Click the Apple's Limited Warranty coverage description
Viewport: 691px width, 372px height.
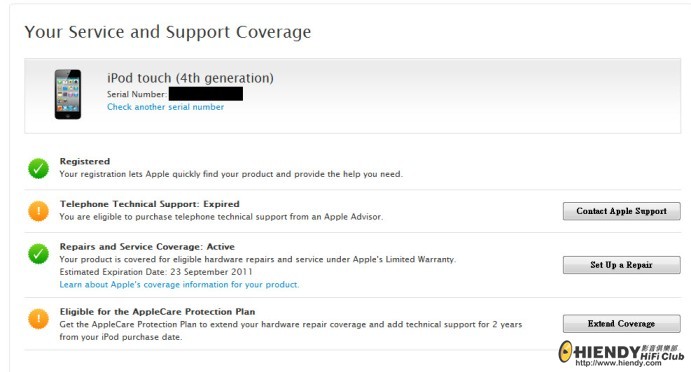tap(258, 260)
